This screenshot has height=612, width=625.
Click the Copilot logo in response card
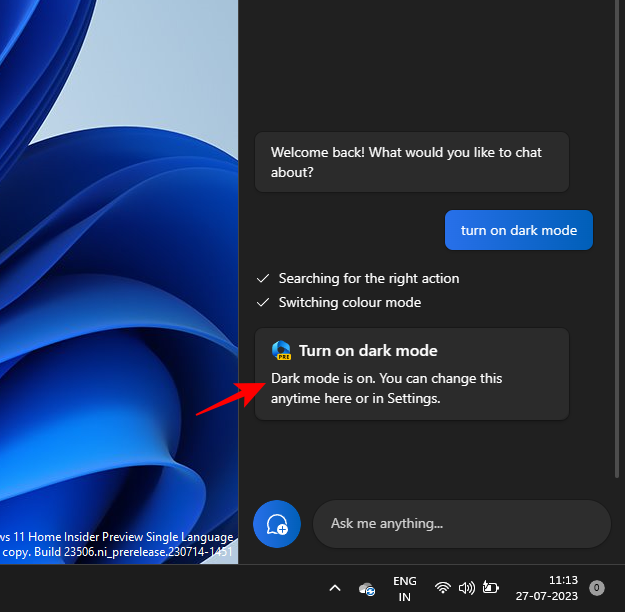tap(281, 351)
